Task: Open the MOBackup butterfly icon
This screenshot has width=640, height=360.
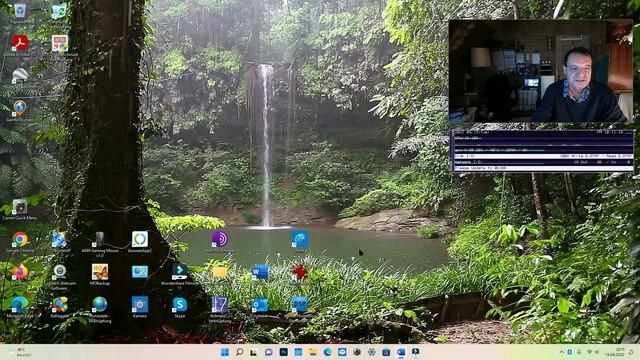Action: 99,272
